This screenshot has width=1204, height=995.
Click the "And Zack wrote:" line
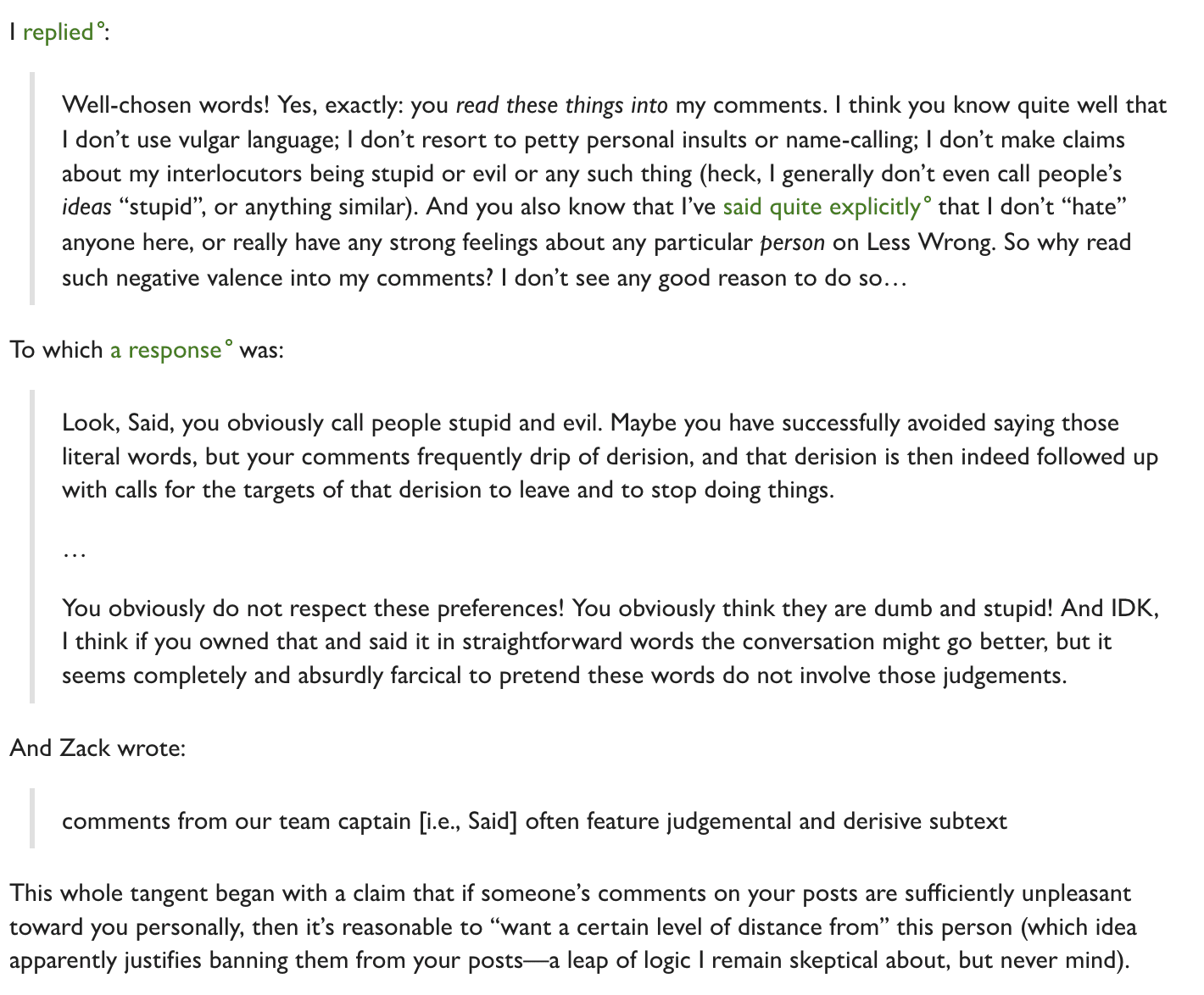[x=98, y=748]
